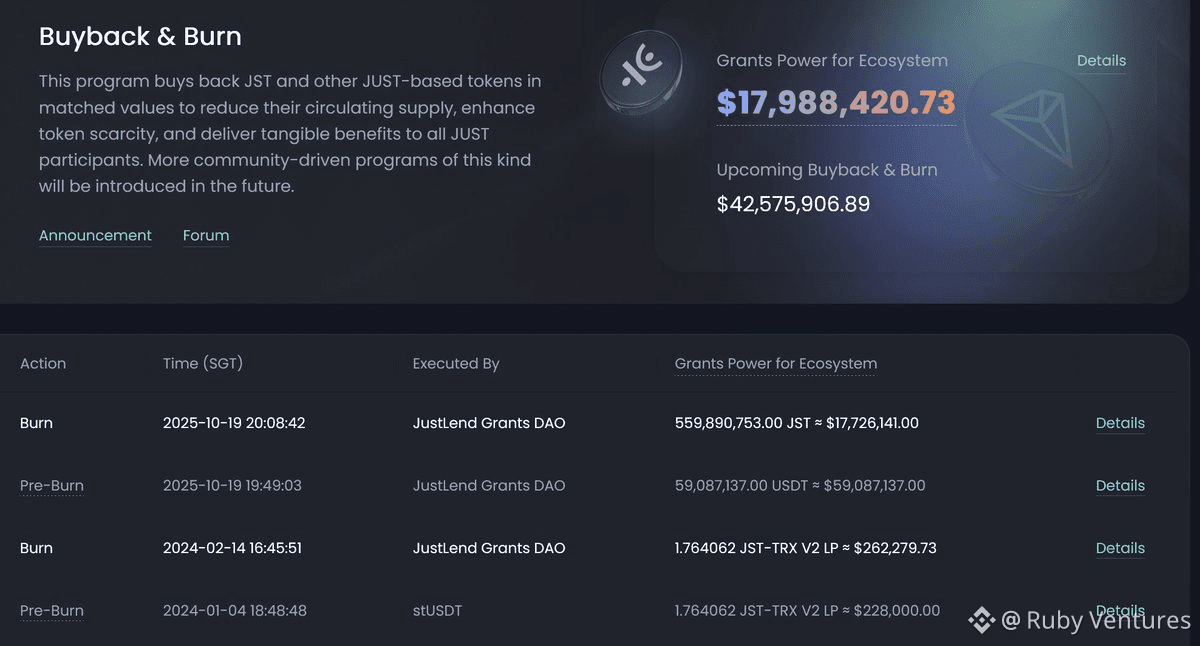The image size is (1200, 646).
Task: Open Details beside the top Grants Power heading
Action: coord(1101,61)
